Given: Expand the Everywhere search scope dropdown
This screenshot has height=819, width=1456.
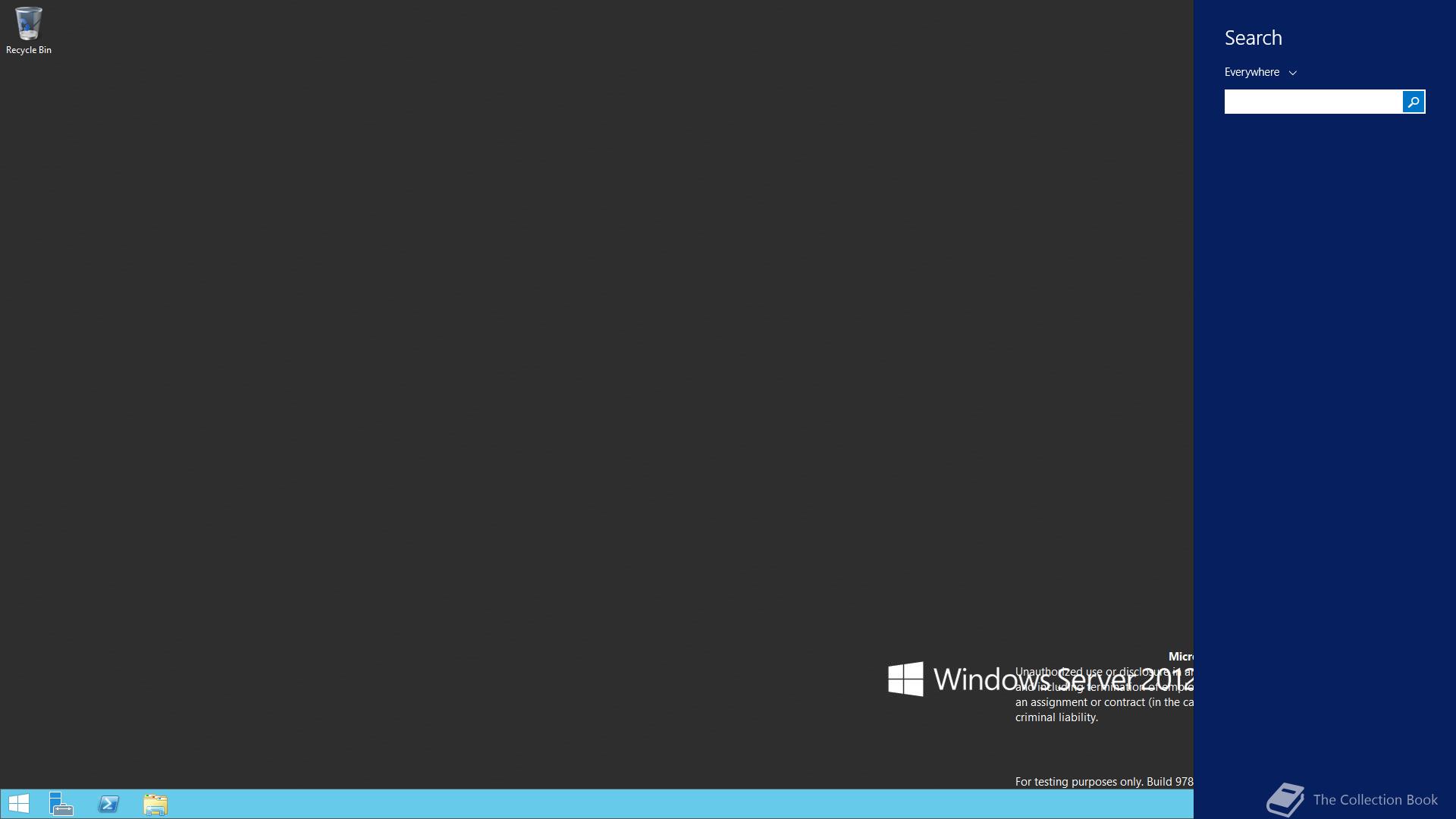Looking at the screenshot, I should click(1260, 72).
